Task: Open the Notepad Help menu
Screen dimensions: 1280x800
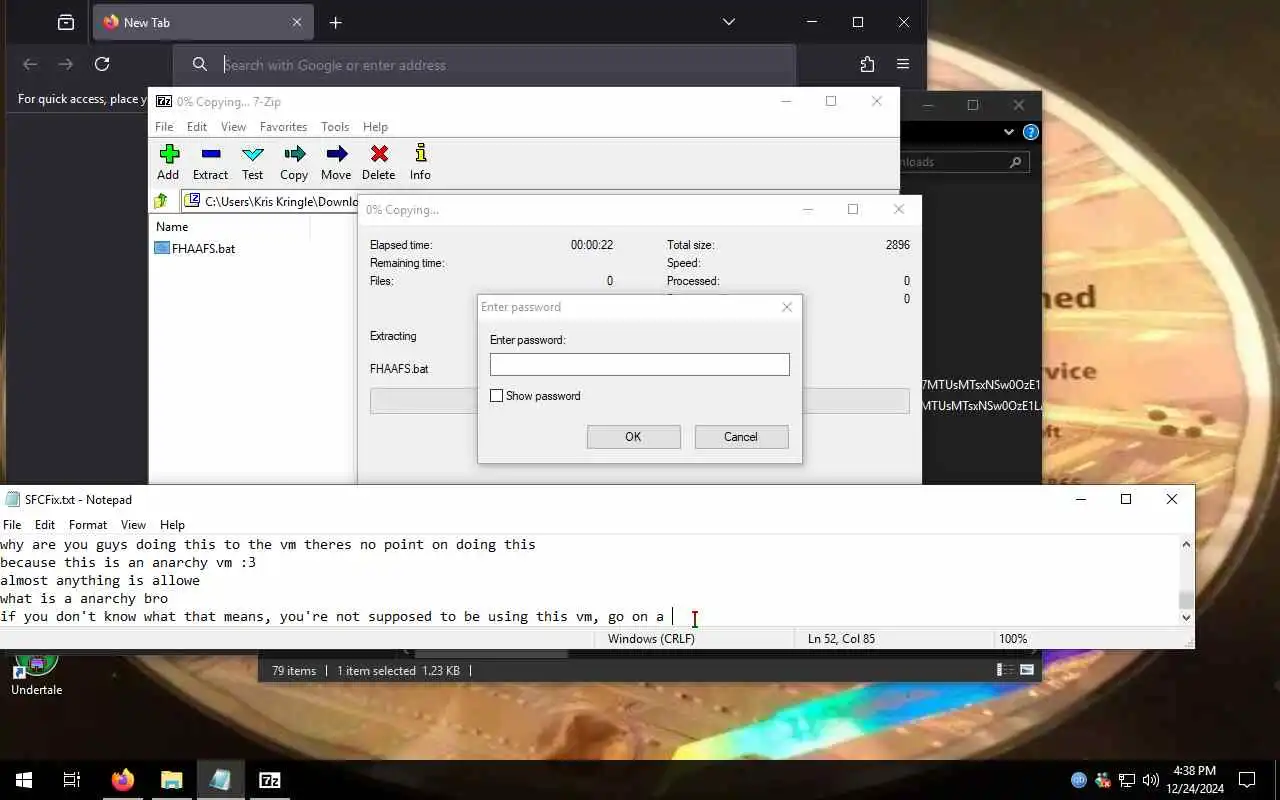Action: [172, 524]
